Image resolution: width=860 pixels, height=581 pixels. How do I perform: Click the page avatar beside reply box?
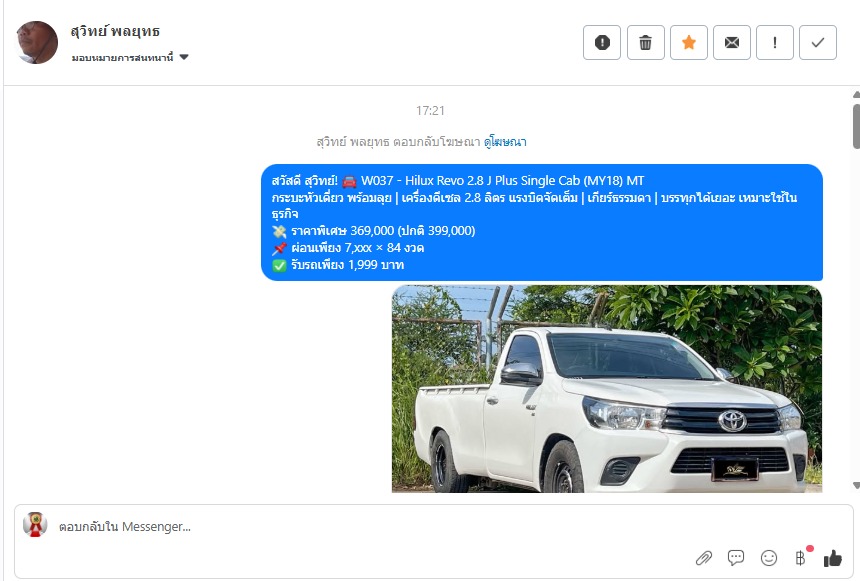[35, 525]
